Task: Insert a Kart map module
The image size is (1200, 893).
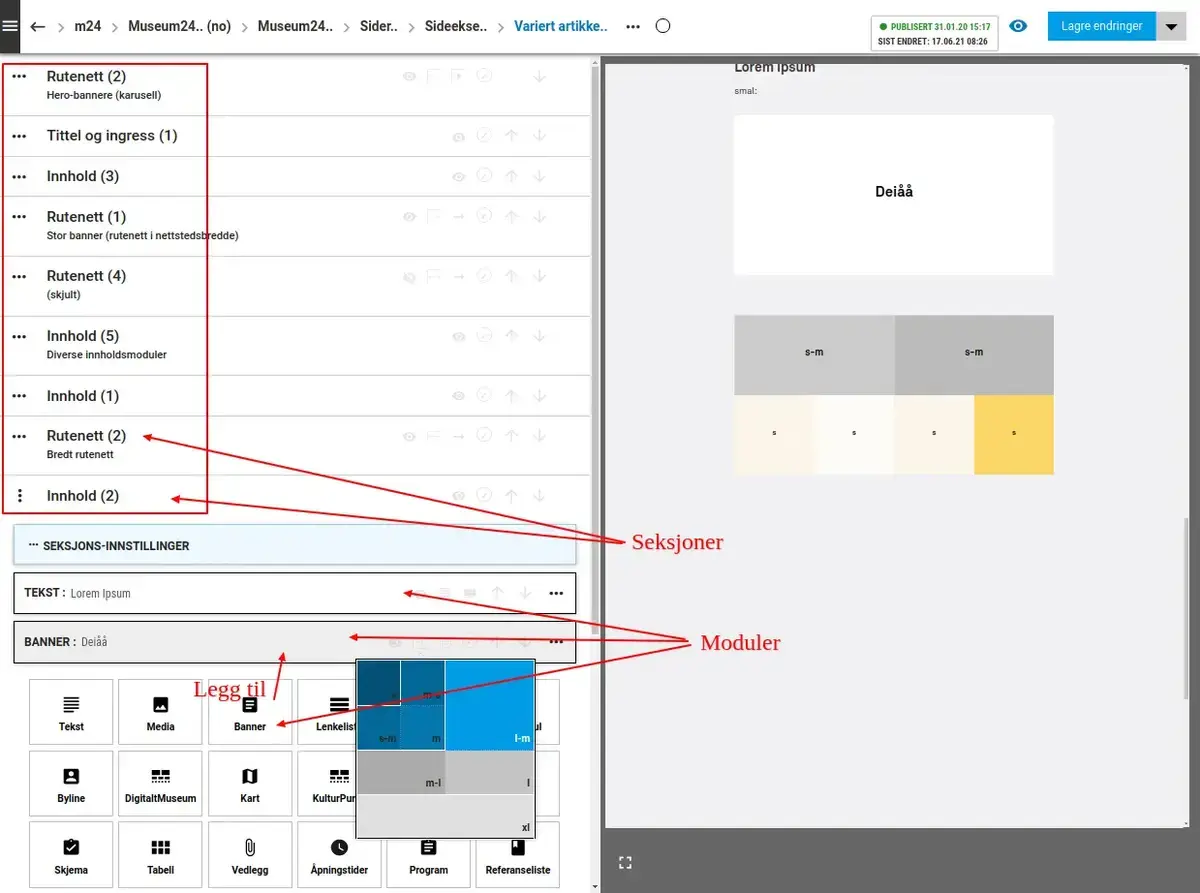Action: (x=250, y=785)
